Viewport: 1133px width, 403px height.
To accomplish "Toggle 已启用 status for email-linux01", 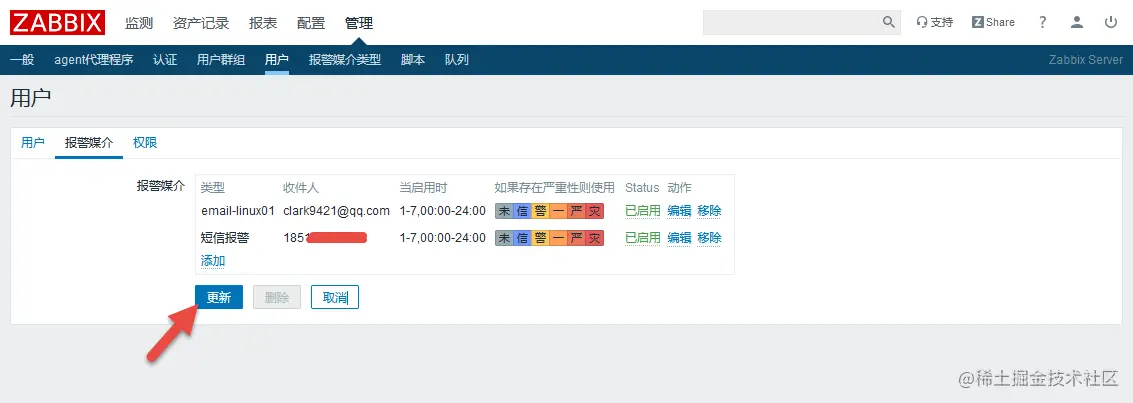I will tap(642, 211).
